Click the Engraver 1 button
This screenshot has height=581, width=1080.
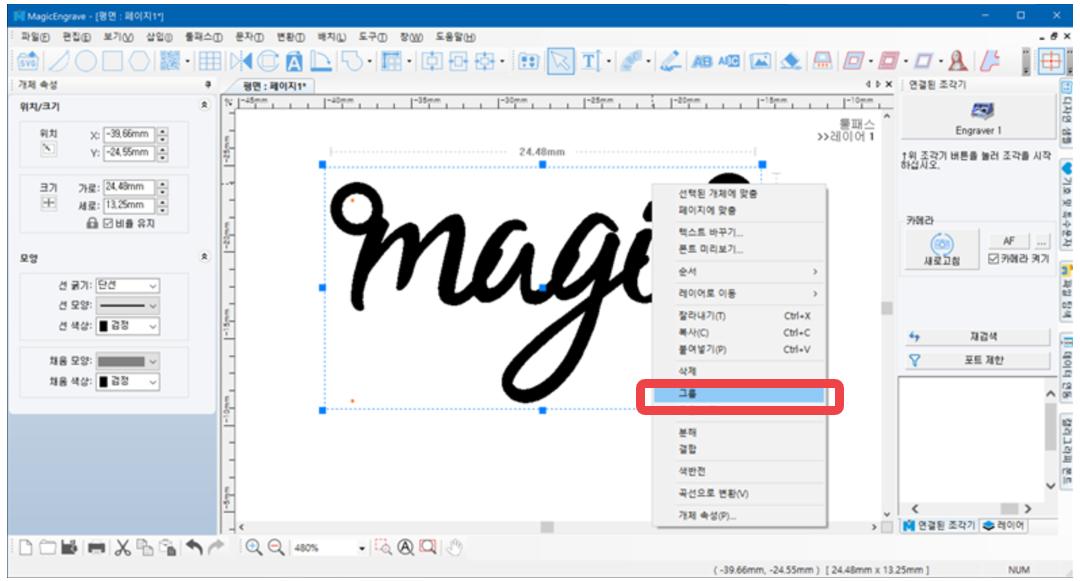click(x=978, y=117)
